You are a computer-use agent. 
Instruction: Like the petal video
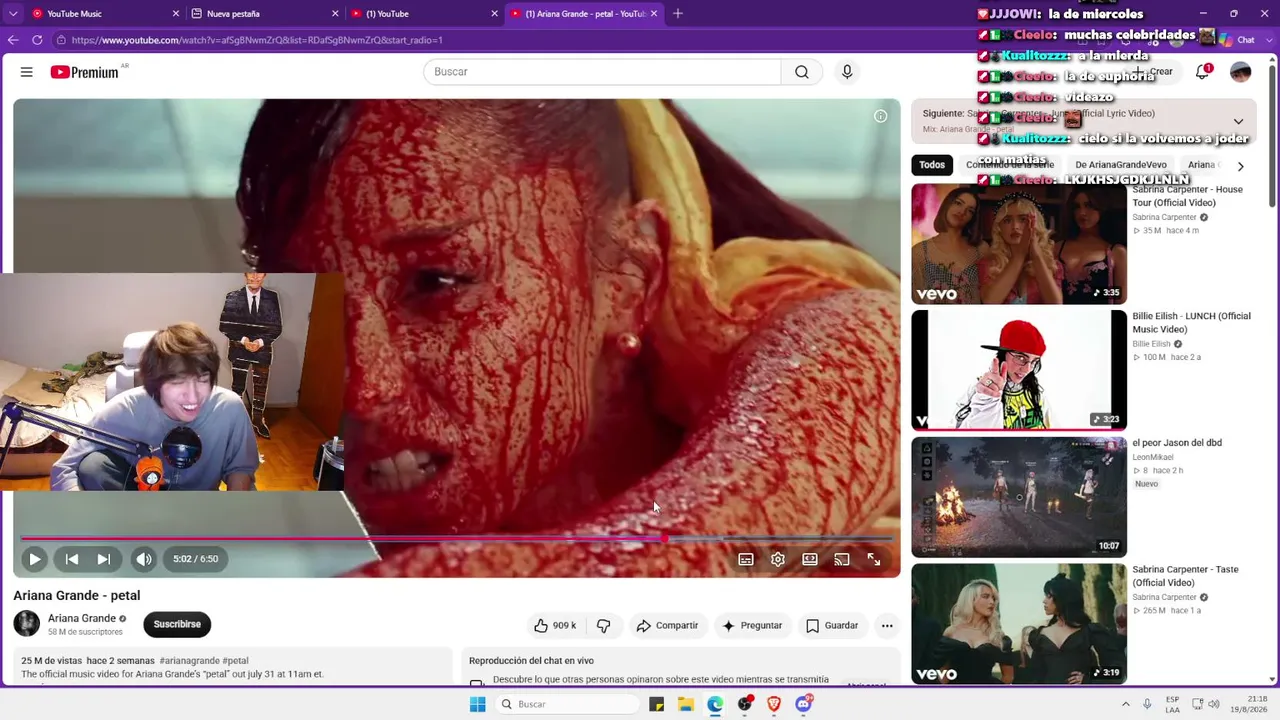pos(555,626)
